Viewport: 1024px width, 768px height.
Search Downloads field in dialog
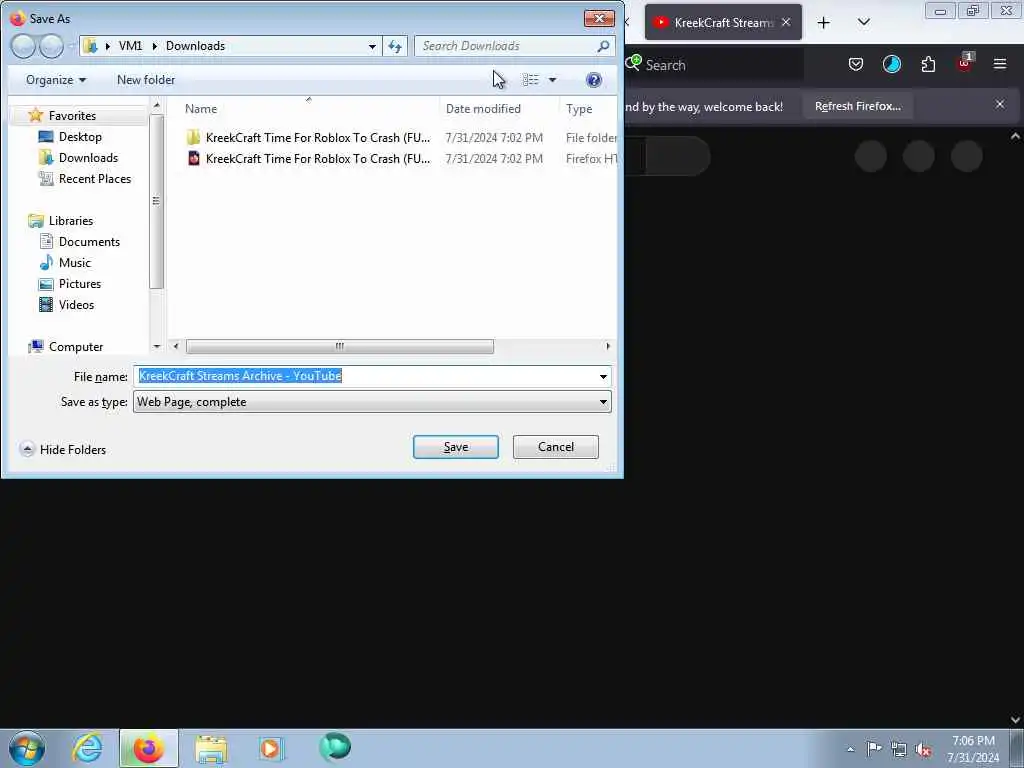click(515, 46)
